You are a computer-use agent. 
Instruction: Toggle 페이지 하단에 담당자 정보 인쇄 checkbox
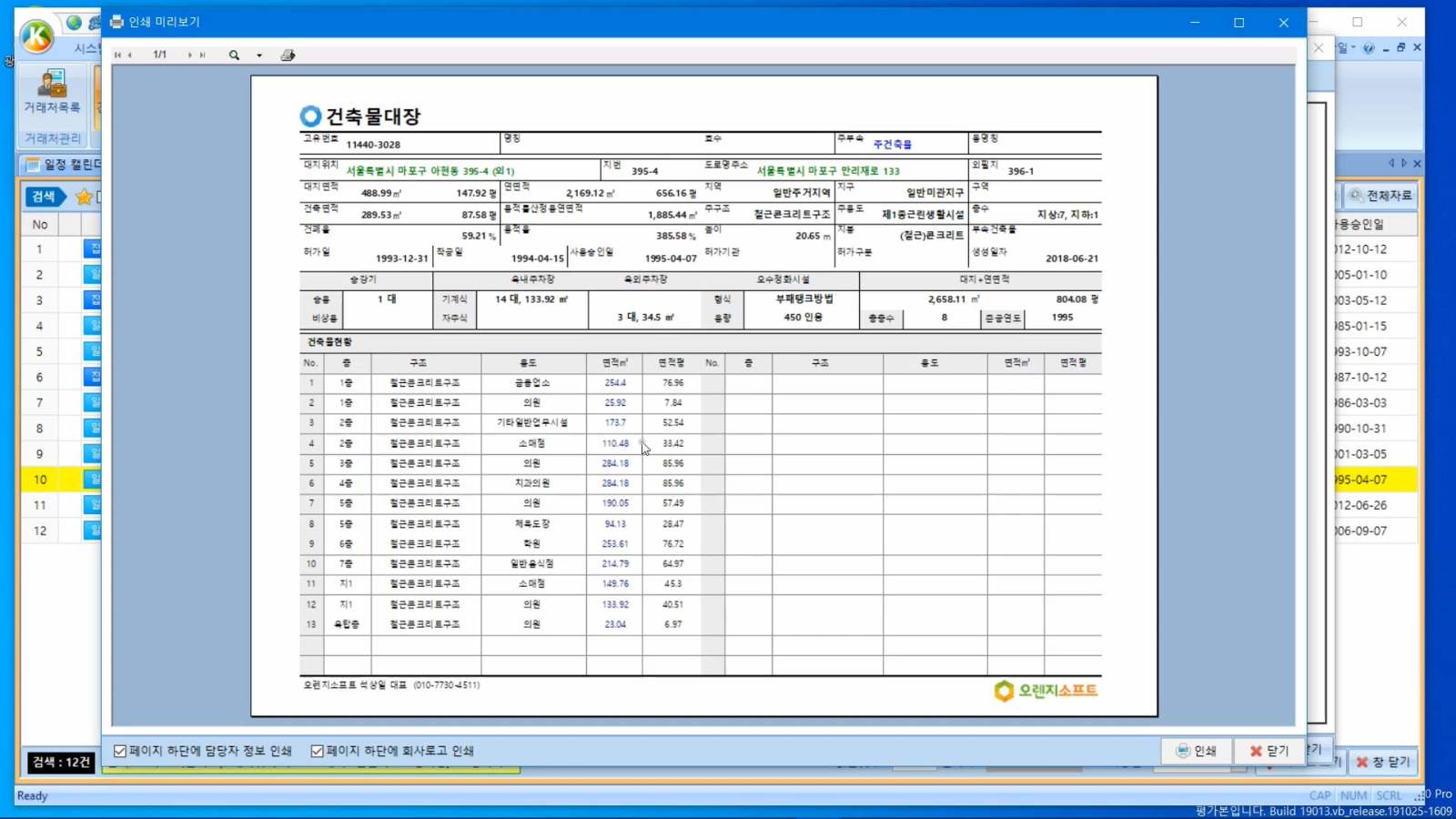(120, 751)
